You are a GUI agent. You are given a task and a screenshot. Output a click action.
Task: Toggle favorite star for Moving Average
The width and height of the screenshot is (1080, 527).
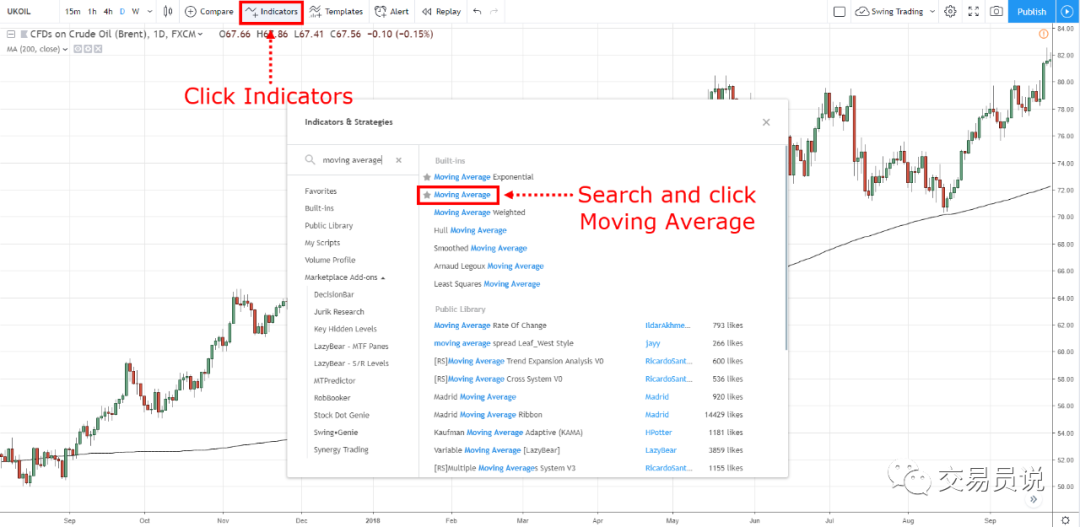pyautogui.click(x=427, y=195)
